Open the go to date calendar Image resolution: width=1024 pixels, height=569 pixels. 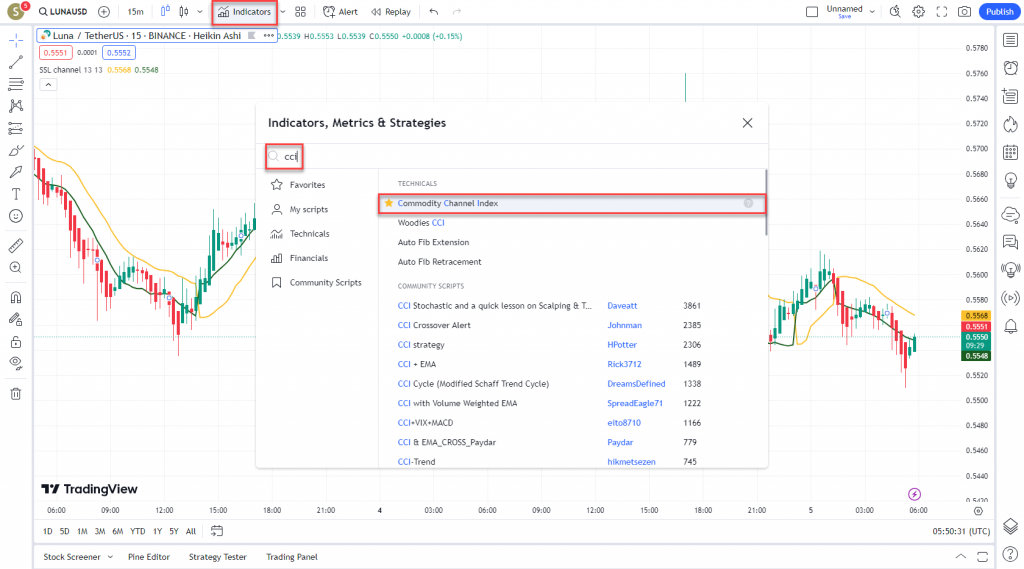click(217, 532)
